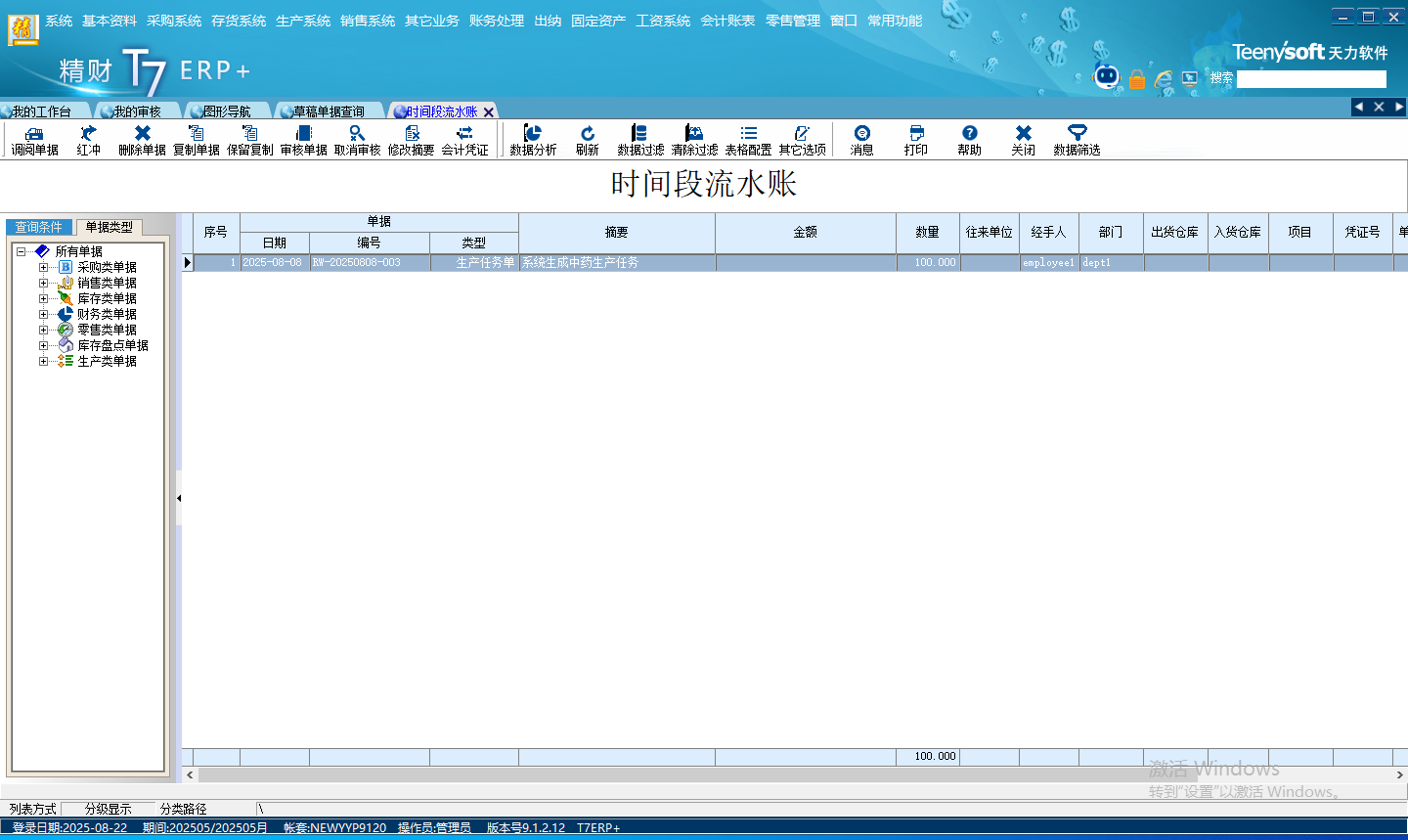This screenshot has height=840, width=1408.
Task: Click in the 搜索 search box
Action: [x=1311, y=79]
